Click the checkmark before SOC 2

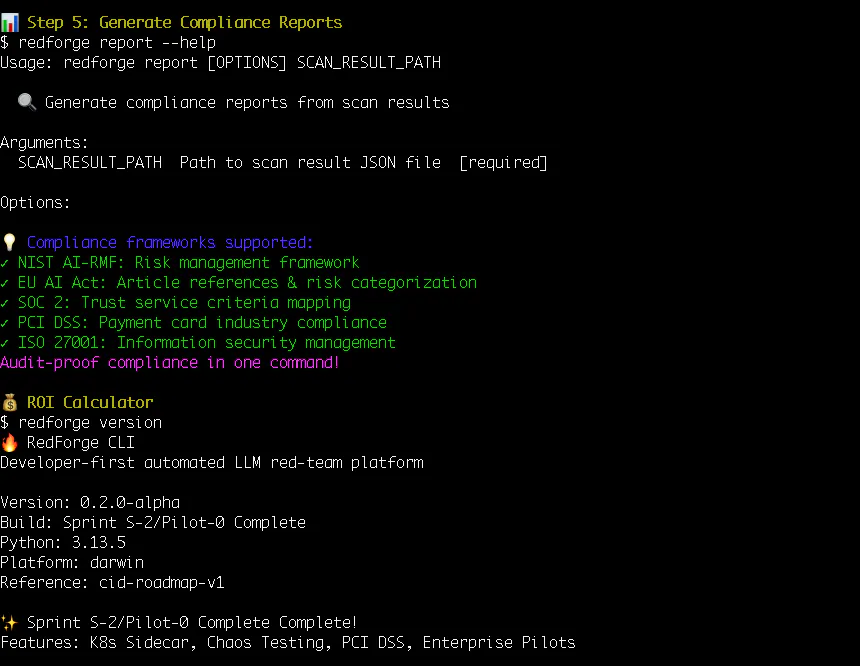4,303
